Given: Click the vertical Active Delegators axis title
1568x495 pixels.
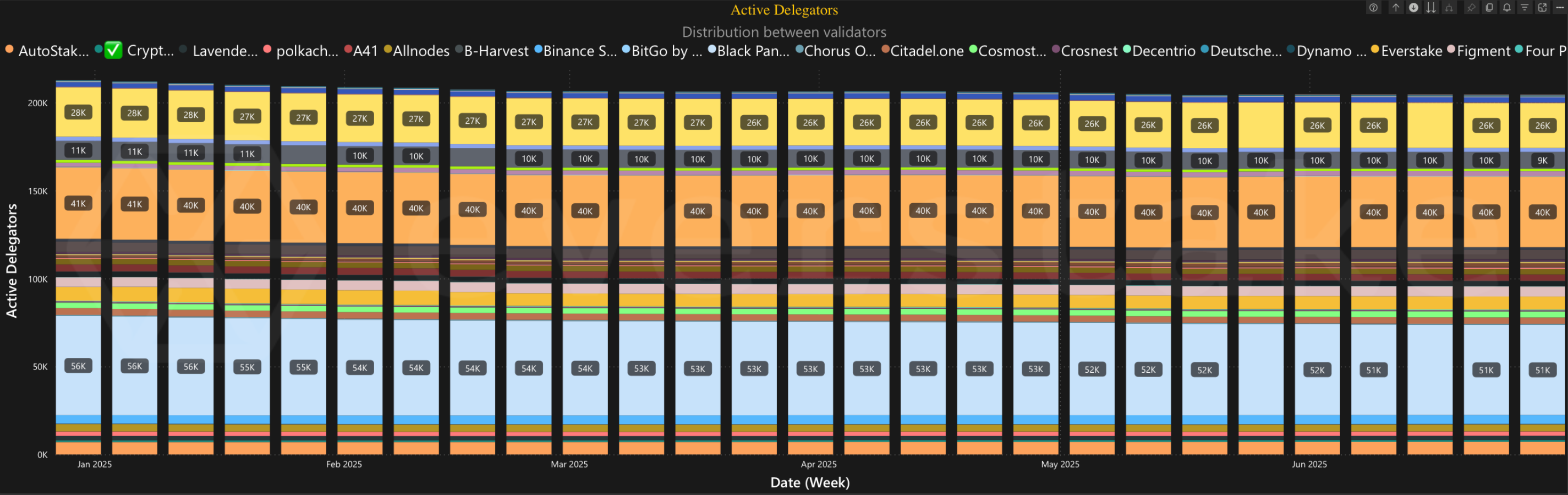Looking at the screenshot, I should click(x=12, y=260).
